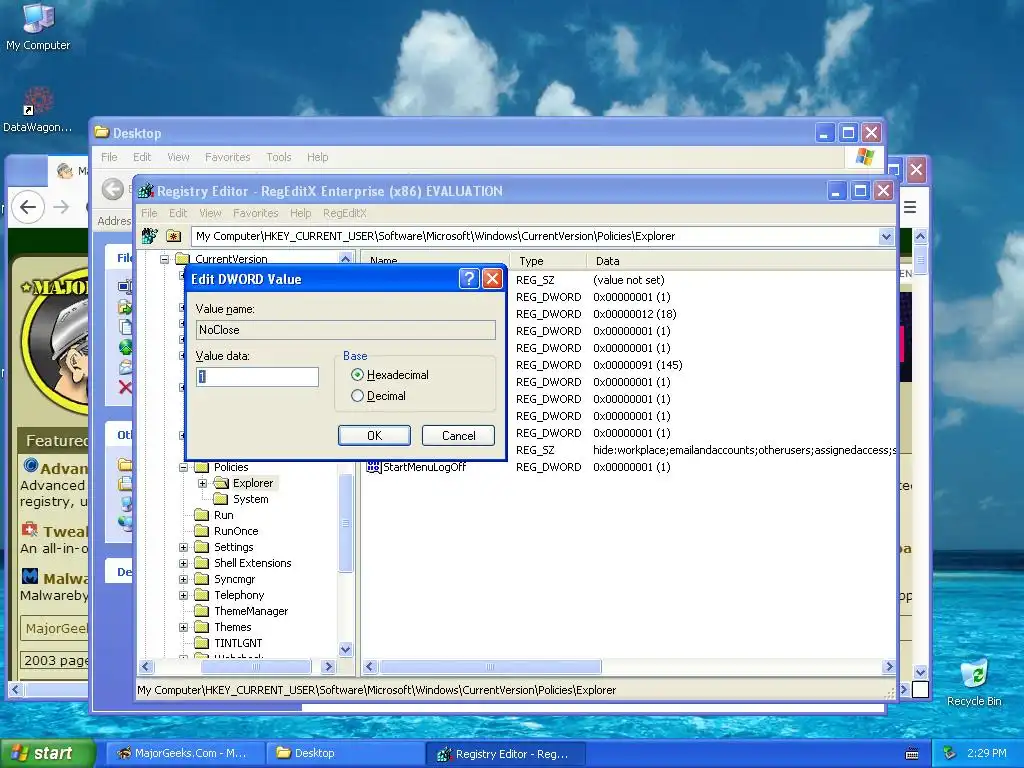Click the Start button

tap(46, 753)
